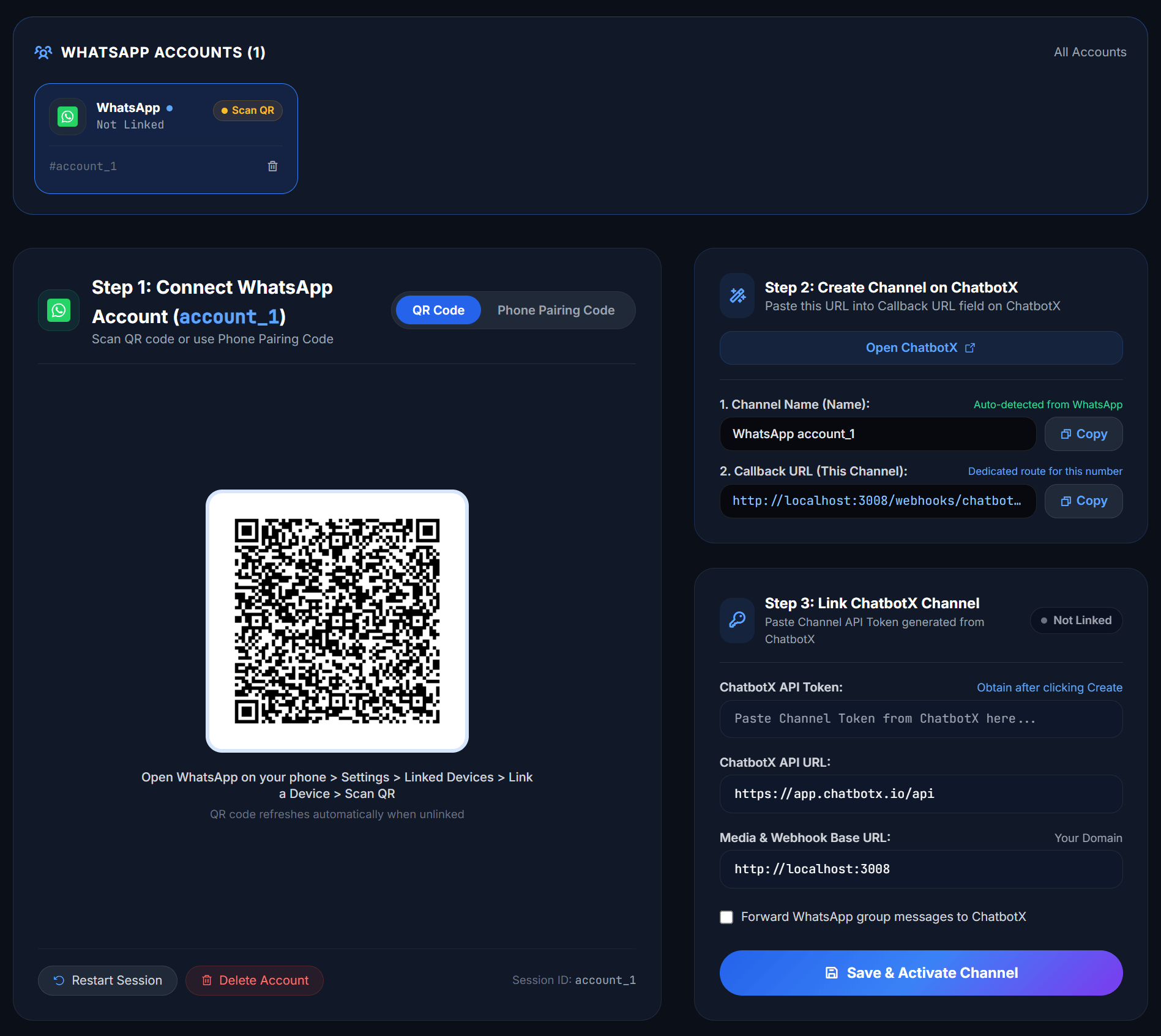Click the QR code image
This screenshot has width=1161, height=1036.
(x=337, y=621)
